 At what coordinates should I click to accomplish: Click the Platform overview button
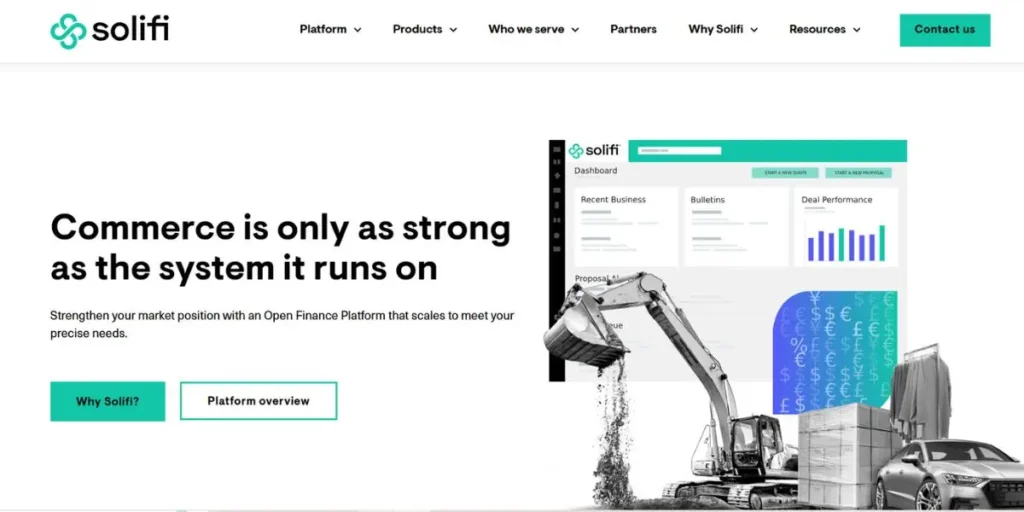click(x=259, y=401)
